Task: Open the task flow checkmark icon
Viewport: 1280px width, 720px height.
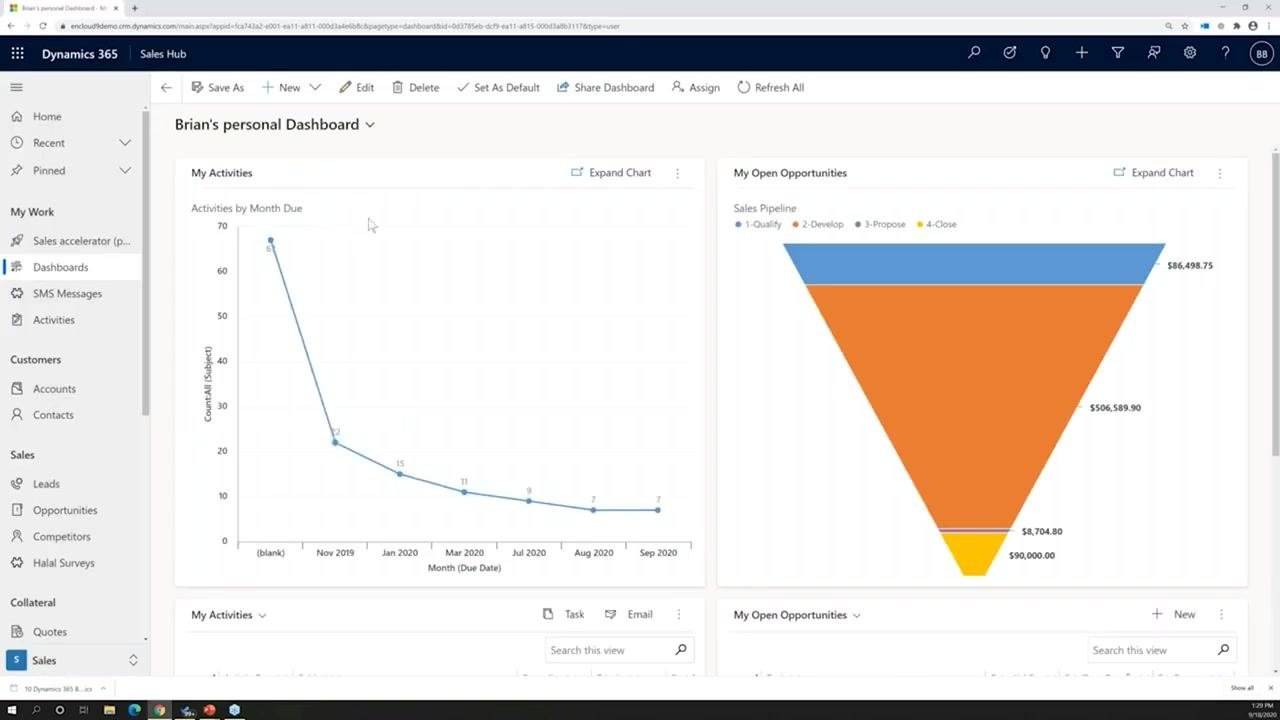Action: [1010, 53]
